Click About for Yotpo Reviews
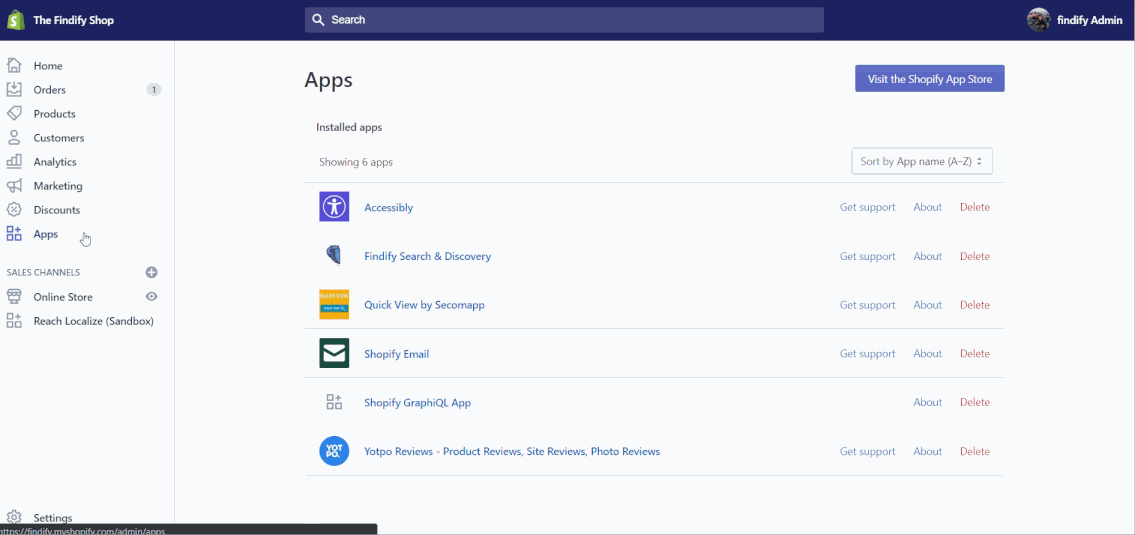This screenshot has height=535, width=1135. pos(927,451)
